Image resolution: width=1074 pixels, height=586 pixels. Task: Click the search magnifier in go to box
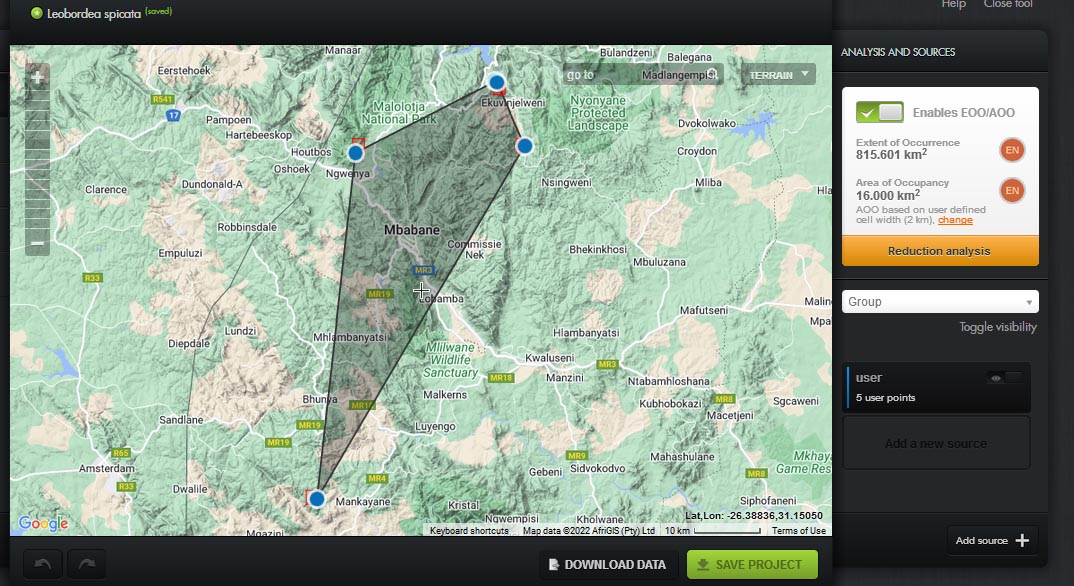pyautogui.click(x=714, y=74)
